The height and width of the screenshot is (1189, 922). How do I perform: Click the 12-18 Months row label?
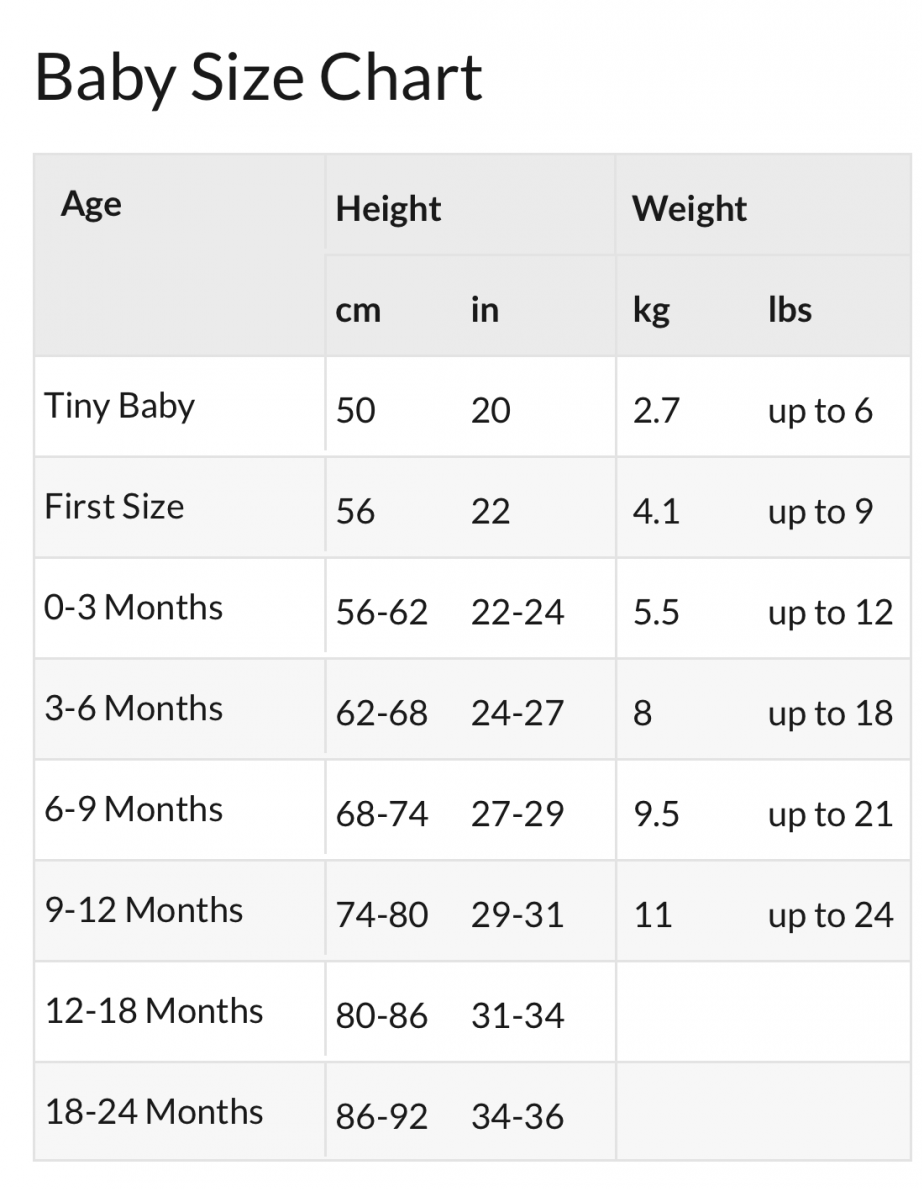(x=154, y=1011)
